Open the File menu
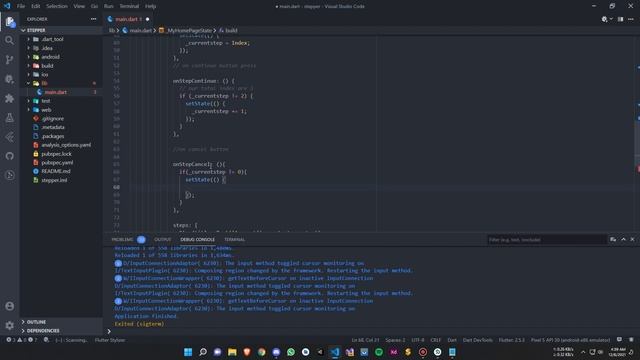Screen dimensions: 640x360 [x=21, y=6]
